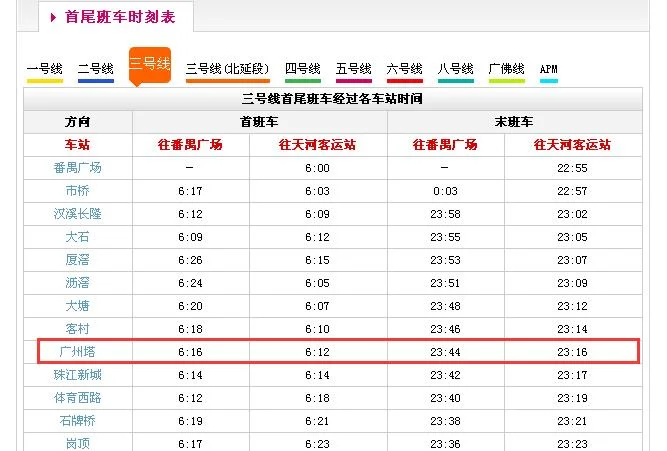
Task: Click the 车站 column header
Action: point(77,145)
